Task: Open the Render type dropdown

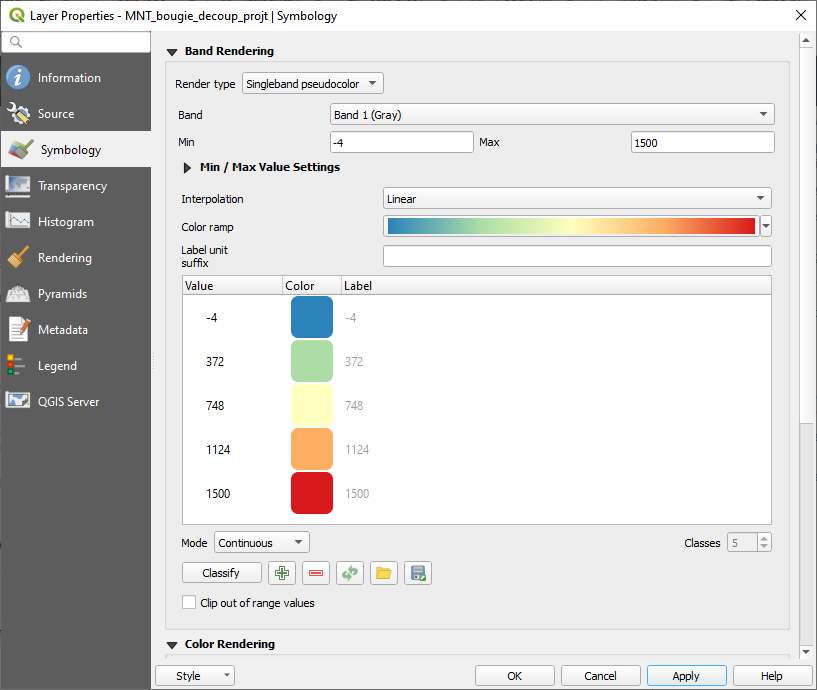Action: coord(312,84)
